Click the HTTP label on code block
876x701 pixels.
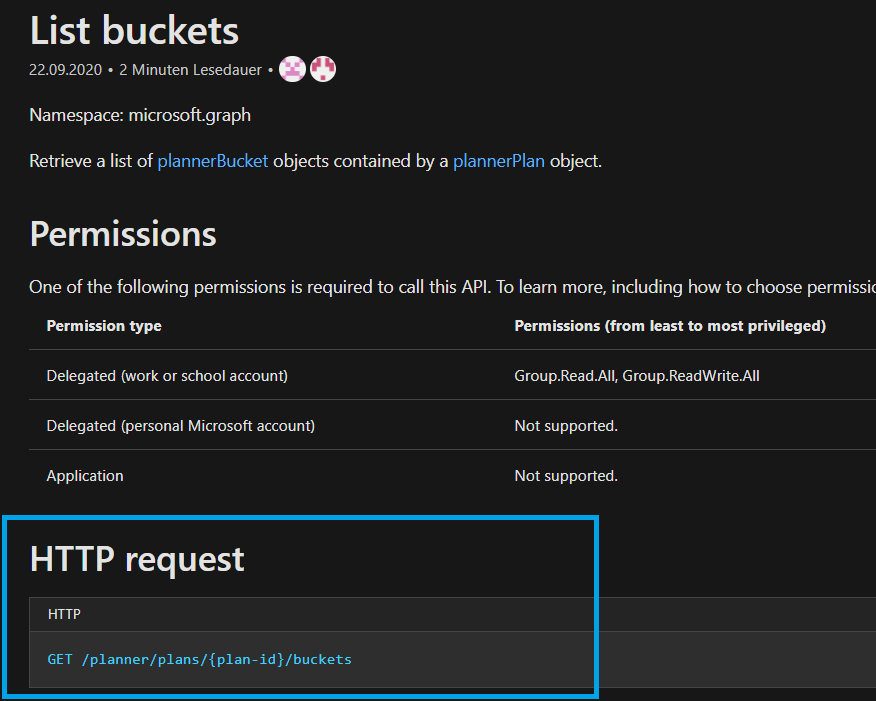pos(64,614)
